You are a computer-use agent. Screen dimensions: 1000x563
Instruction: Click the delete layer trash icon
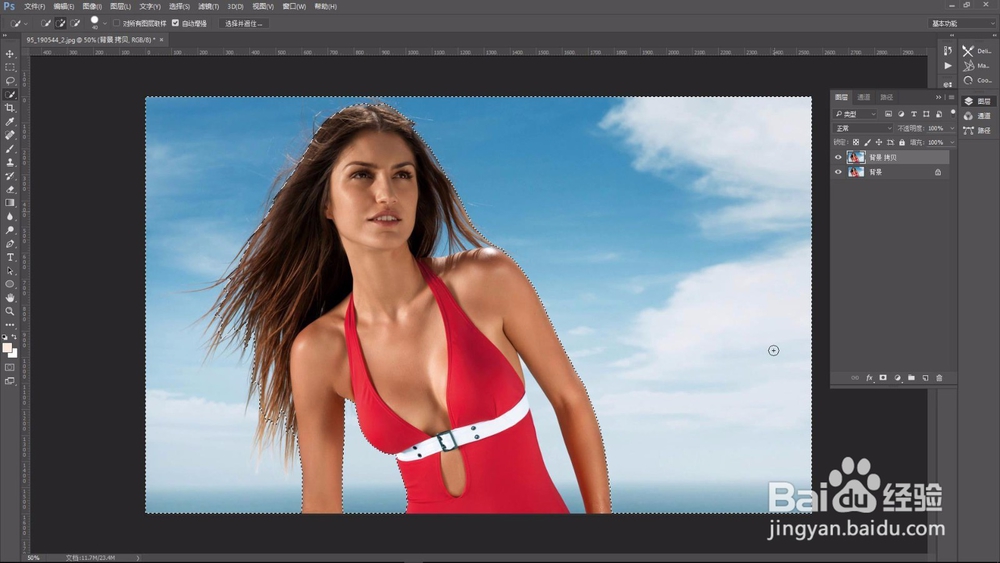(939, 378)
